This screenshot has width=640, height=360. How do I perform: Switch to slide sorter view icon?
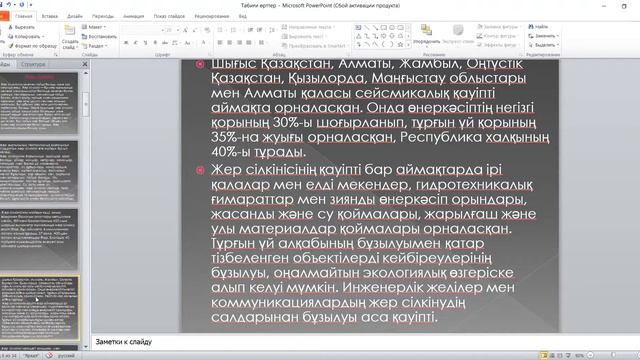click(x=552, y=356)
